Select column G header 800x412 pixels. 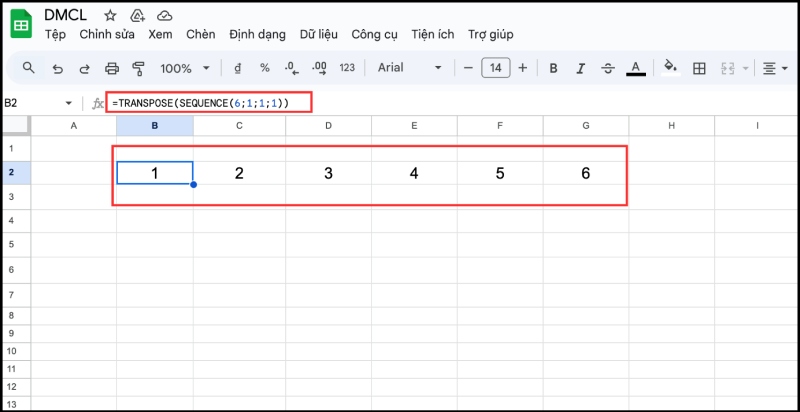pos(586,125)
